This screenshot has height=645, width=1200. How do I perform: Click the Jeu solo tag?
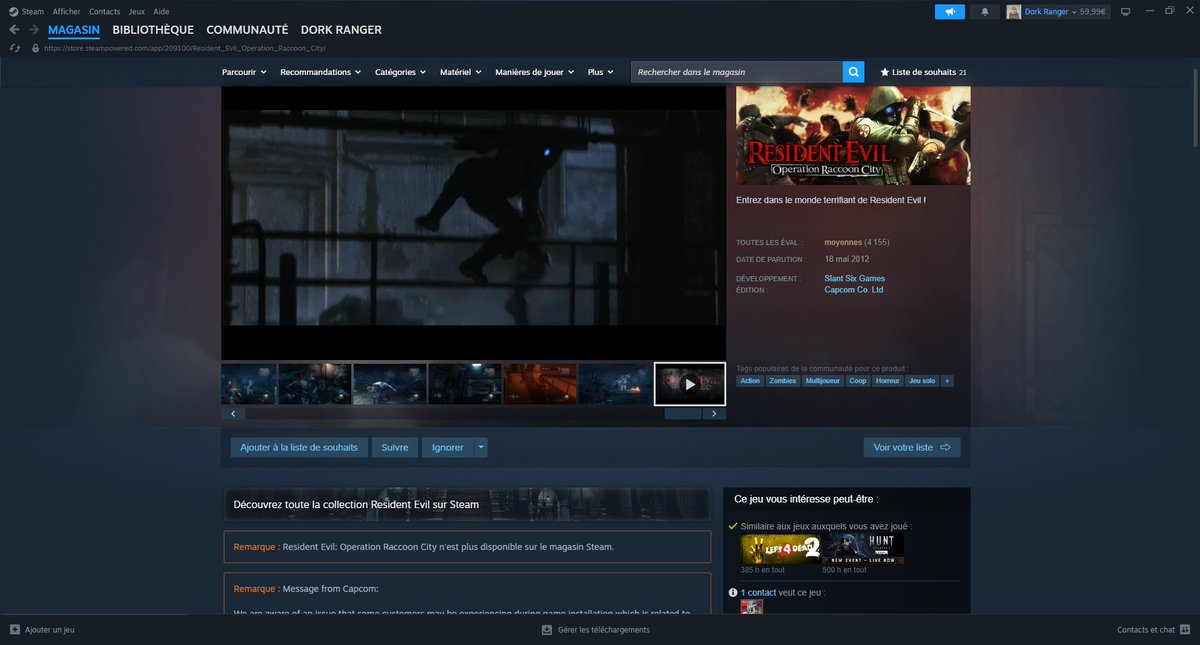922,381
